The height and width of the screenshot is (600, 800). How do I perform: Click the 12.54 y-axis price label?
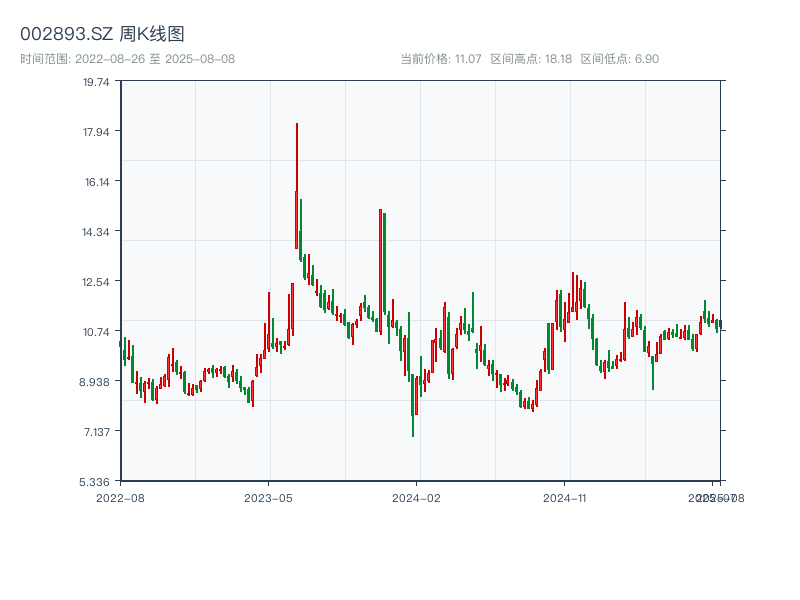[96, 282]
